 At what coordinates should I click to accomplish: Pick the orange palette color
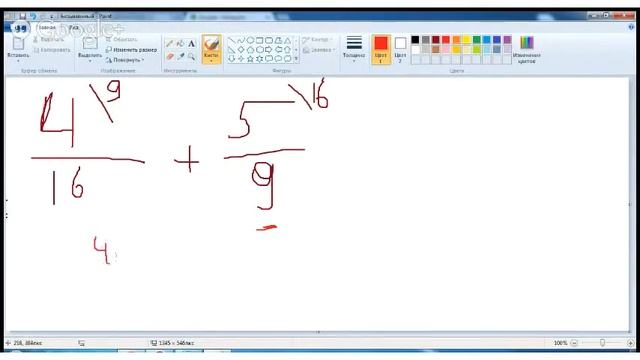[456, 40]
